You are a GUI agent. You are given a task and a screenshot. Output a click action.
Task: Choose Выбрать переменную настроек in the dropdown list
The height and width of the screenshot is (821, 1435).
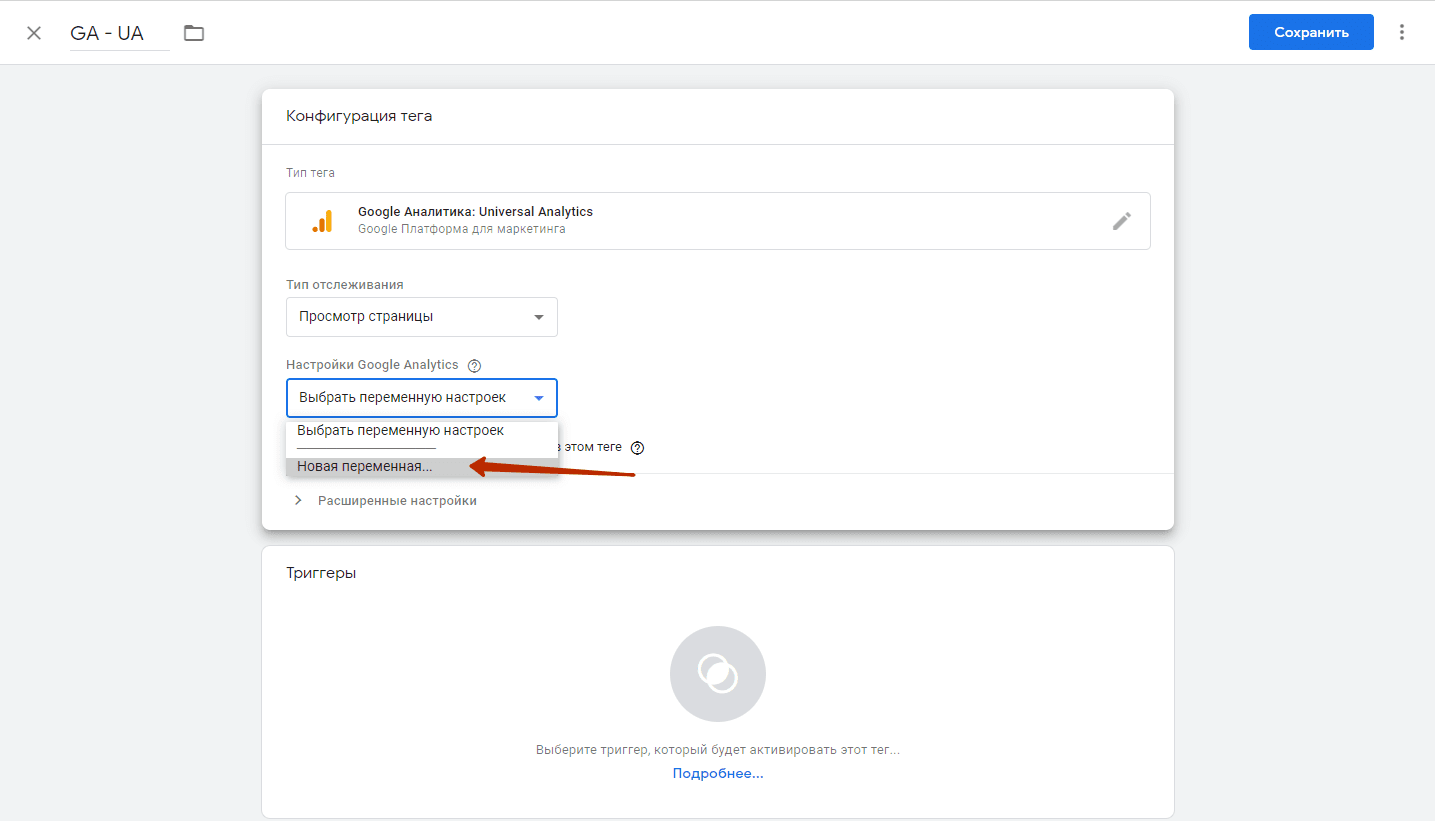click(x=421, y=431)
